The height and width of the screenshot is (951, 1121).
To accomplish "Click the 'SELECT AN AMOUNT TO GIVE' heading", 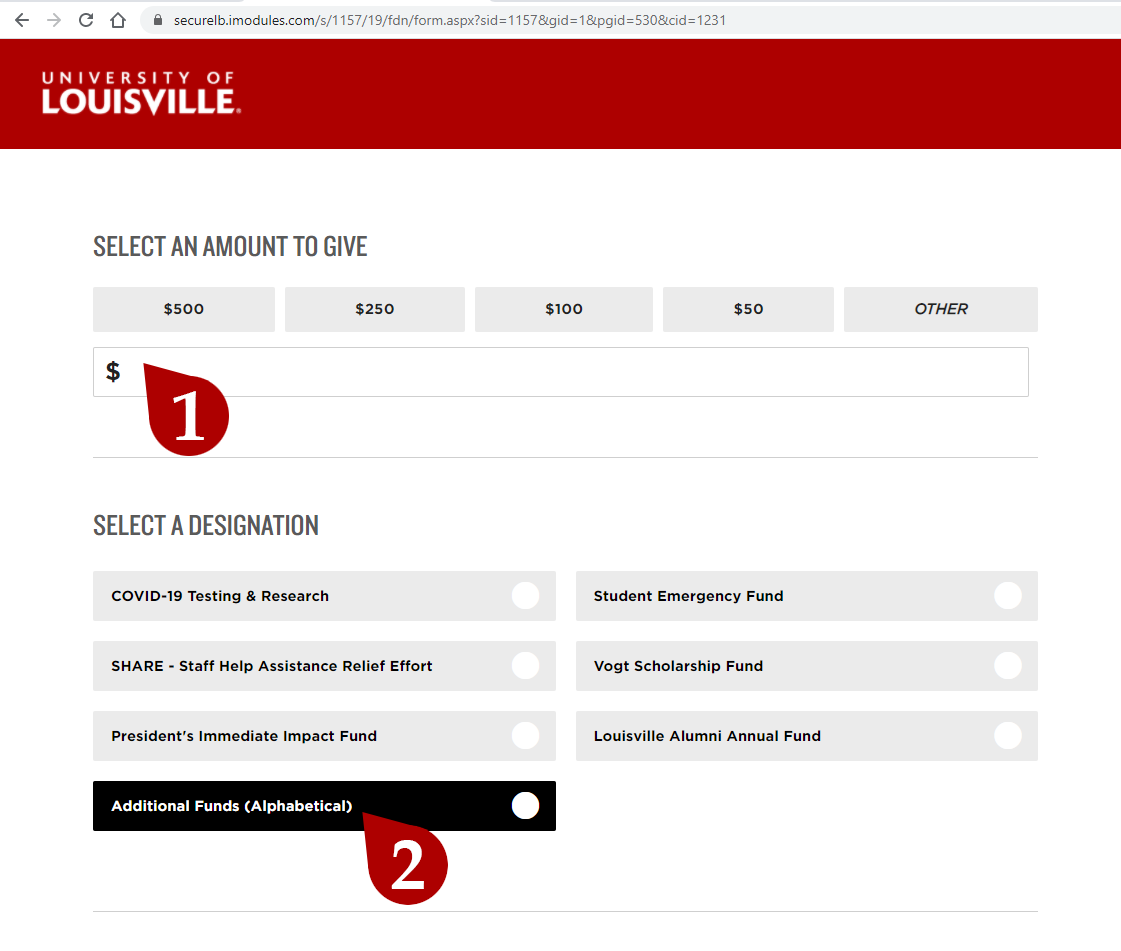I will (x=230, y=247).
